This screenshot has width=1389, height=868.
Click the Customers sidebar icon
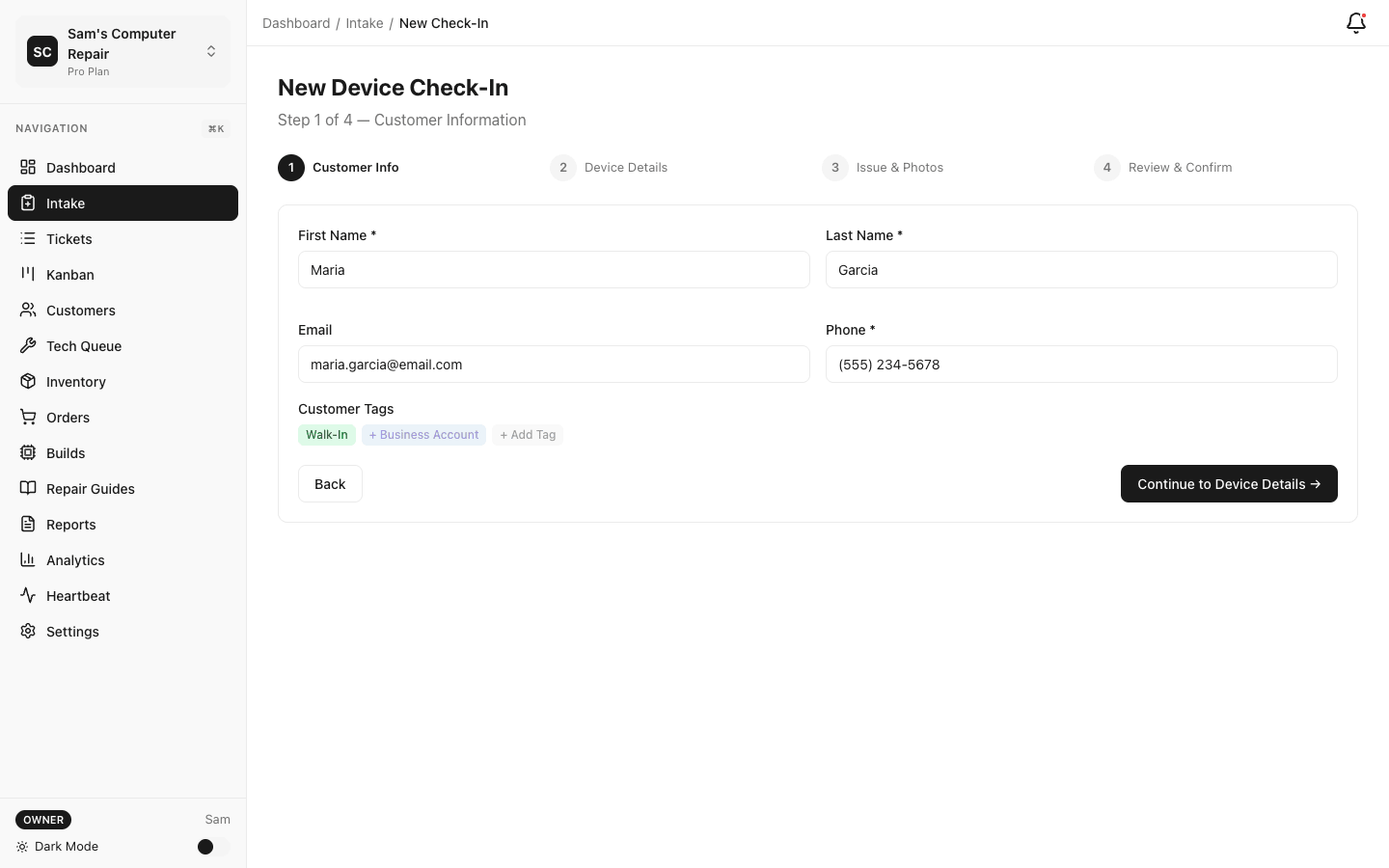pyautogui.click(x=28, y=310)
